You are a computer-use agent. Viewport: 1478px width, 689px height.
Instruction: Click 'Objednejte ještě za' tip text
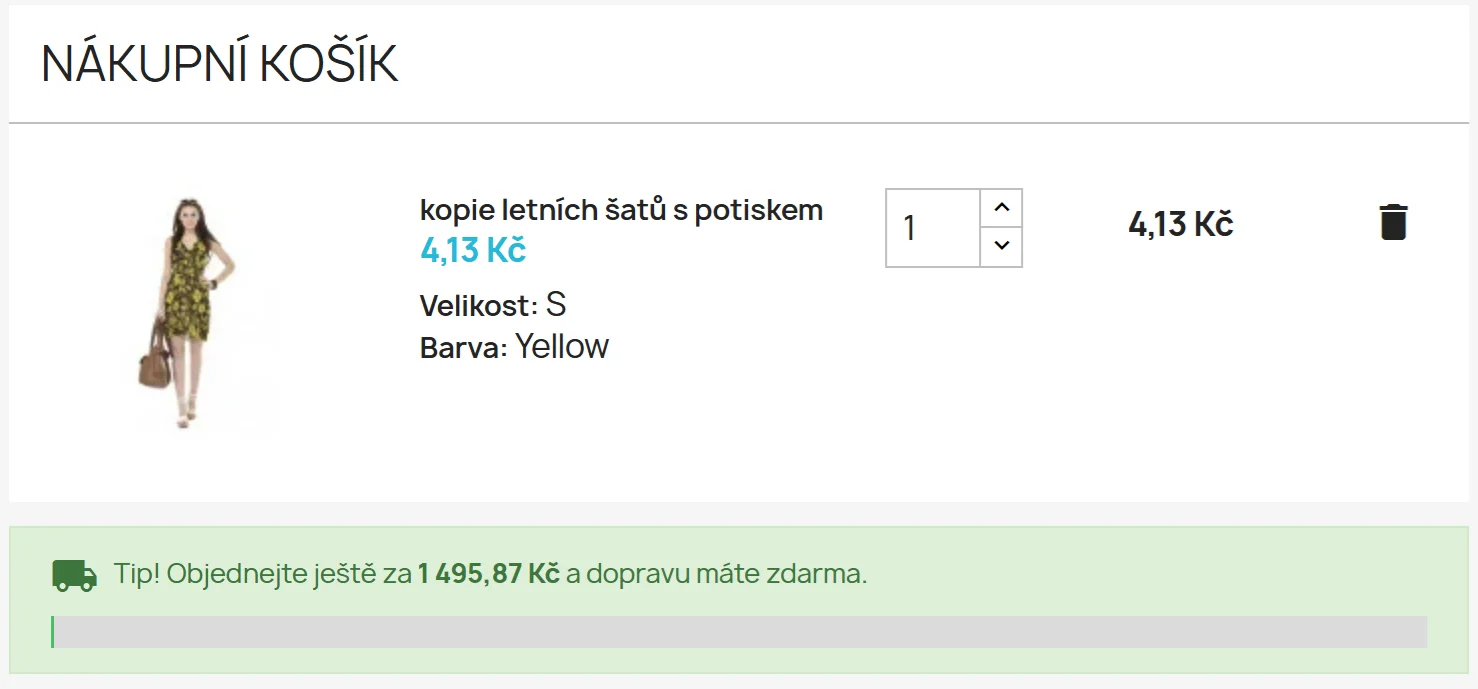tap(289, 574)
